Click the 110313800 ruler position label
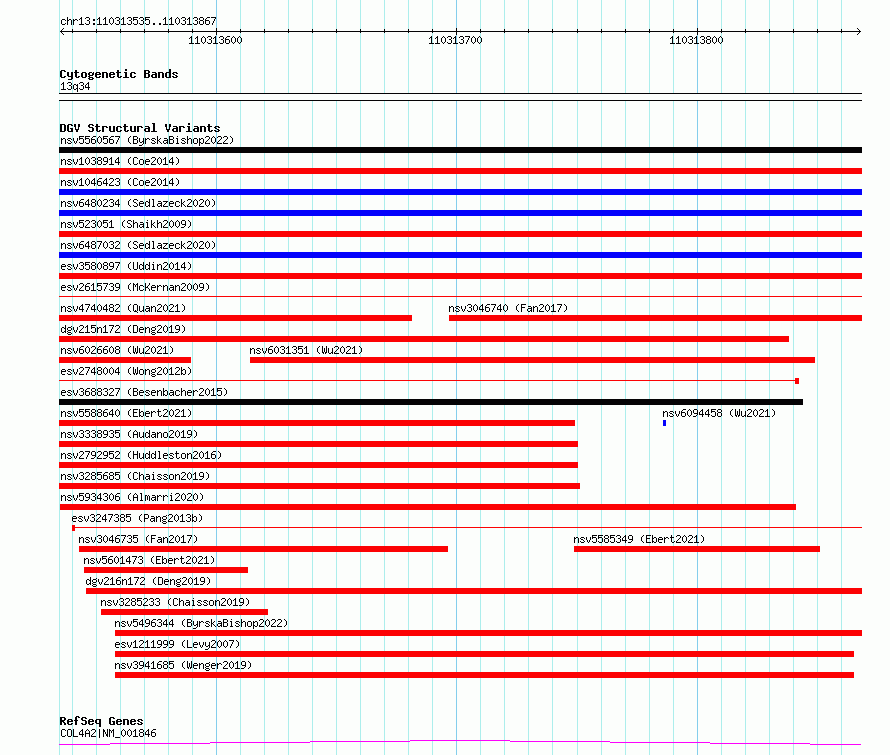This screenshot has width=890, height=755. [x=696, y=40]
